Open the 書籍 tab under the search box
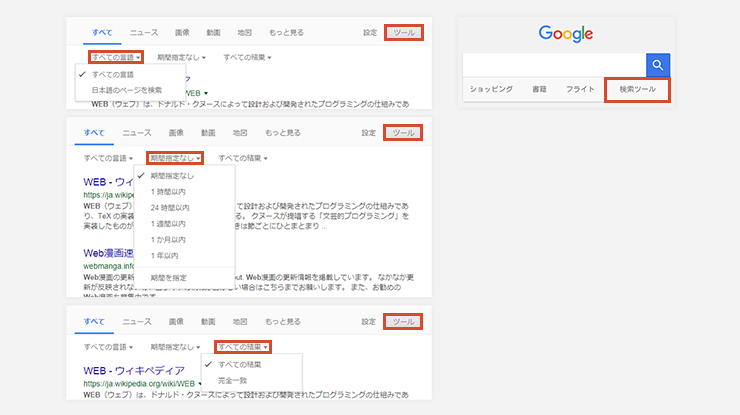740x415 pixels. click(x=539, y=89)
